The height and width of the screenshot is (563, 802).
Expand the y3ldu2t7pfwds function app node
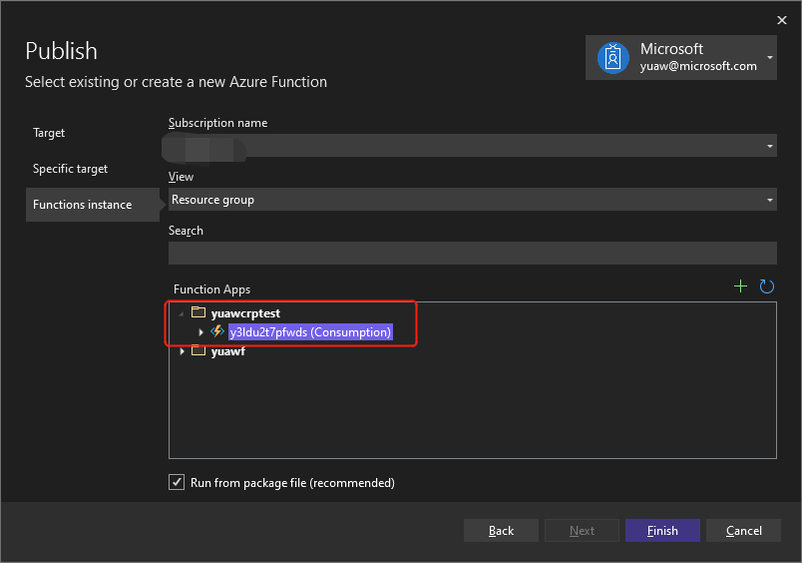200,332
